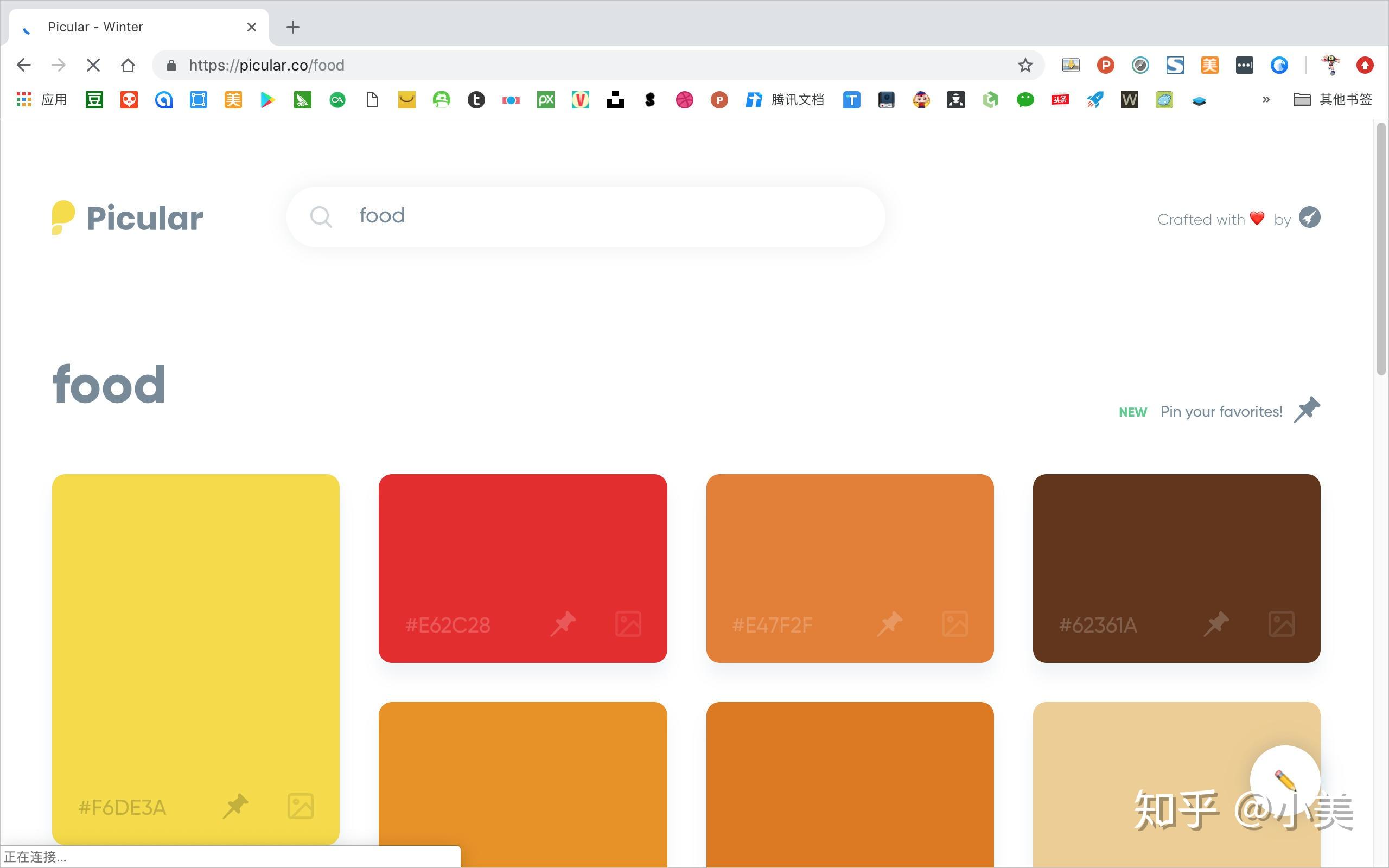Open the Flickr bookmark
This screenshot has height=868, width=1389.
point(511,100)
